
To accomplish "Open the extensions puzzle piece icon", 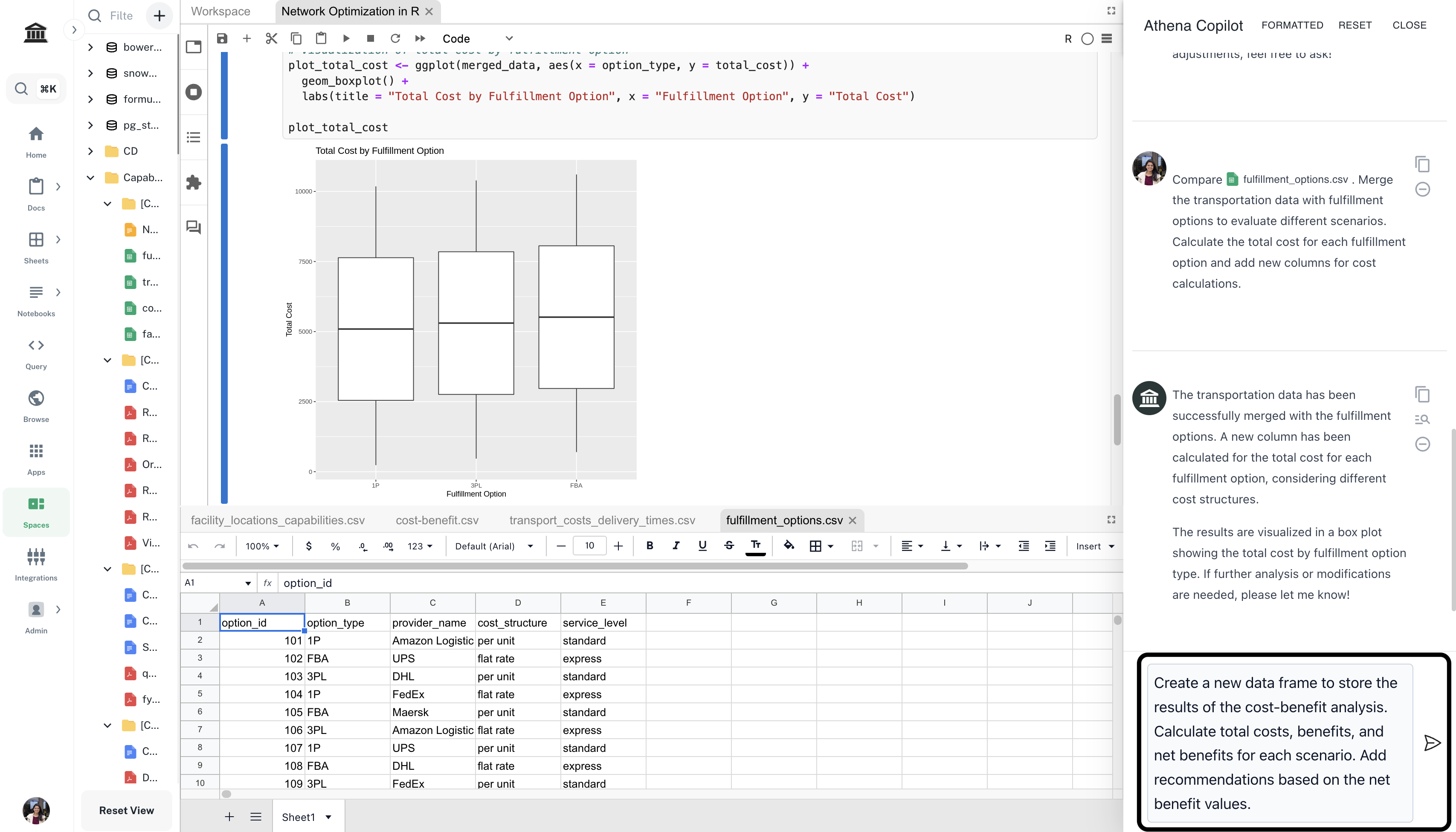I will (x=194, y=182).
